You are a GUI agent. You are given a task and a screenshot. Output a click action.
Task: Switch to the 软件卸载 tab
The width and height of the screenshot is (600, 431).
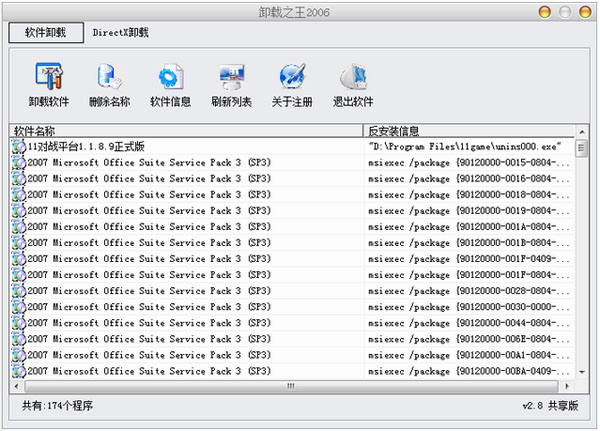click(44, 32)
